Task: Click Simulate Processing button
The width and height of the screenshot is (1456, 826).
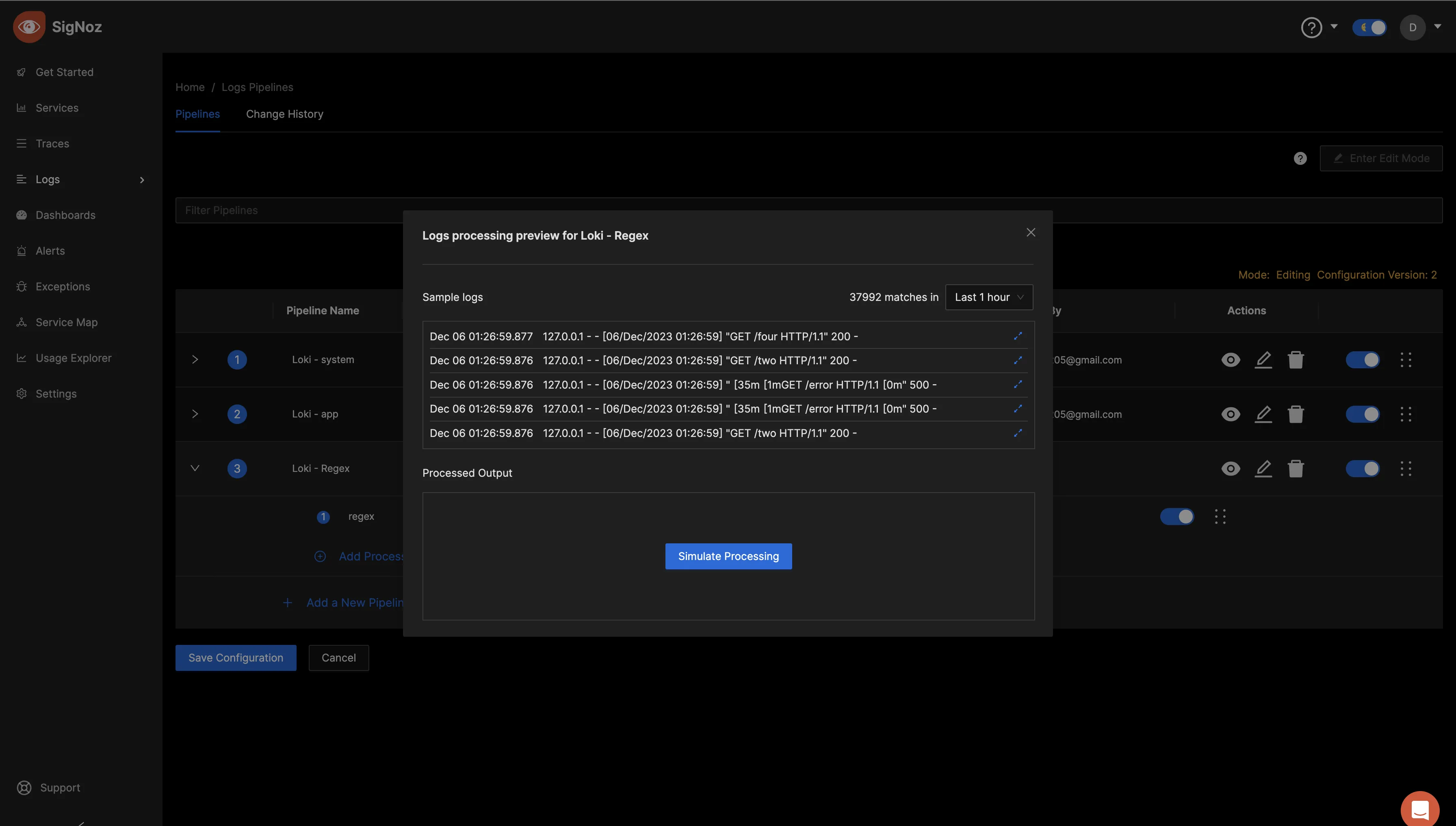Action: pos(728,556)
